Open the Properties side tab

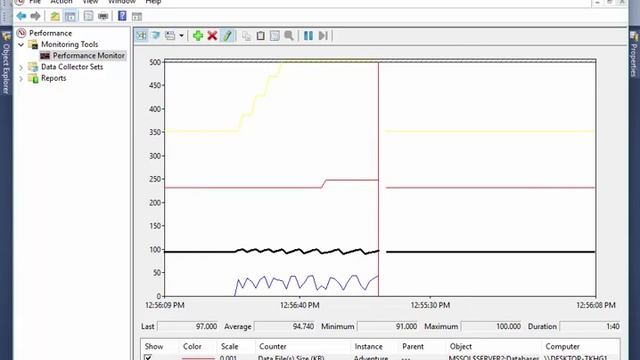pos(634,55)
